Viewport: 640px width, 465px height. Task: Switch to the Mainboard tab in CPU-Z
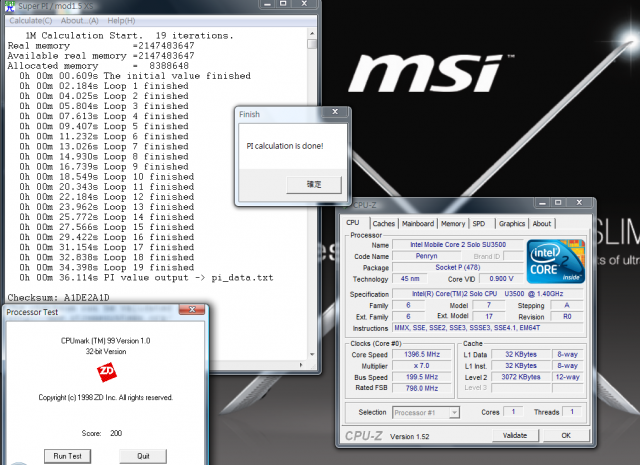418,224
